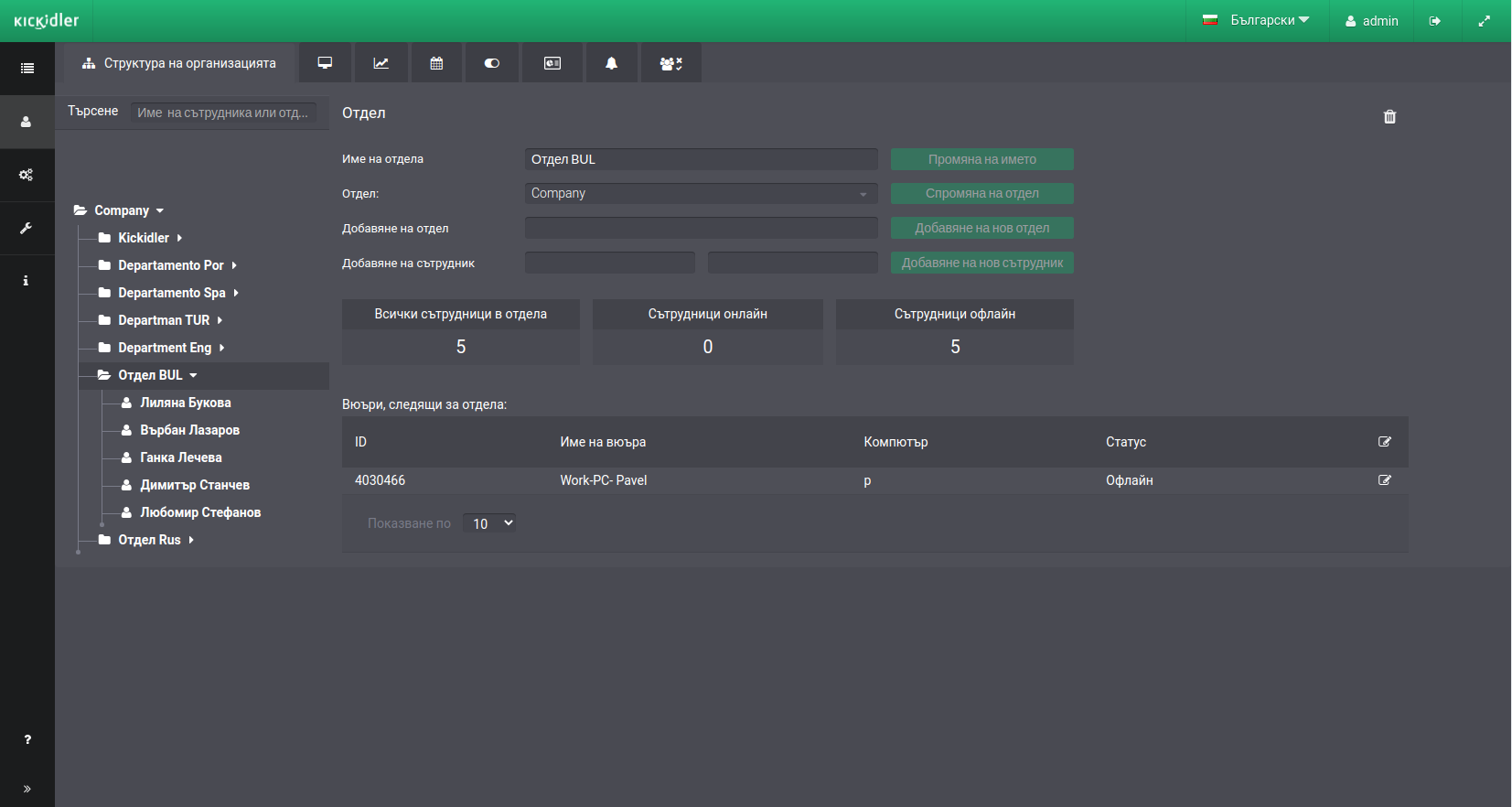
Task: Expand sidebar with double chevron
Action: click(x=27, y=789)
